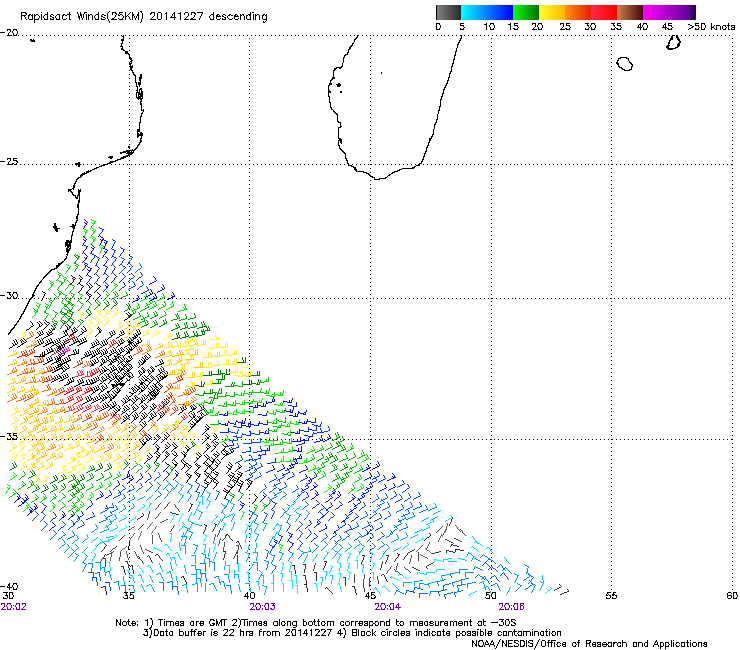Click the purple 20:02 time stamp
This screenshot has width=740, height=650.
pyautogui.click(x=14, y=607)
